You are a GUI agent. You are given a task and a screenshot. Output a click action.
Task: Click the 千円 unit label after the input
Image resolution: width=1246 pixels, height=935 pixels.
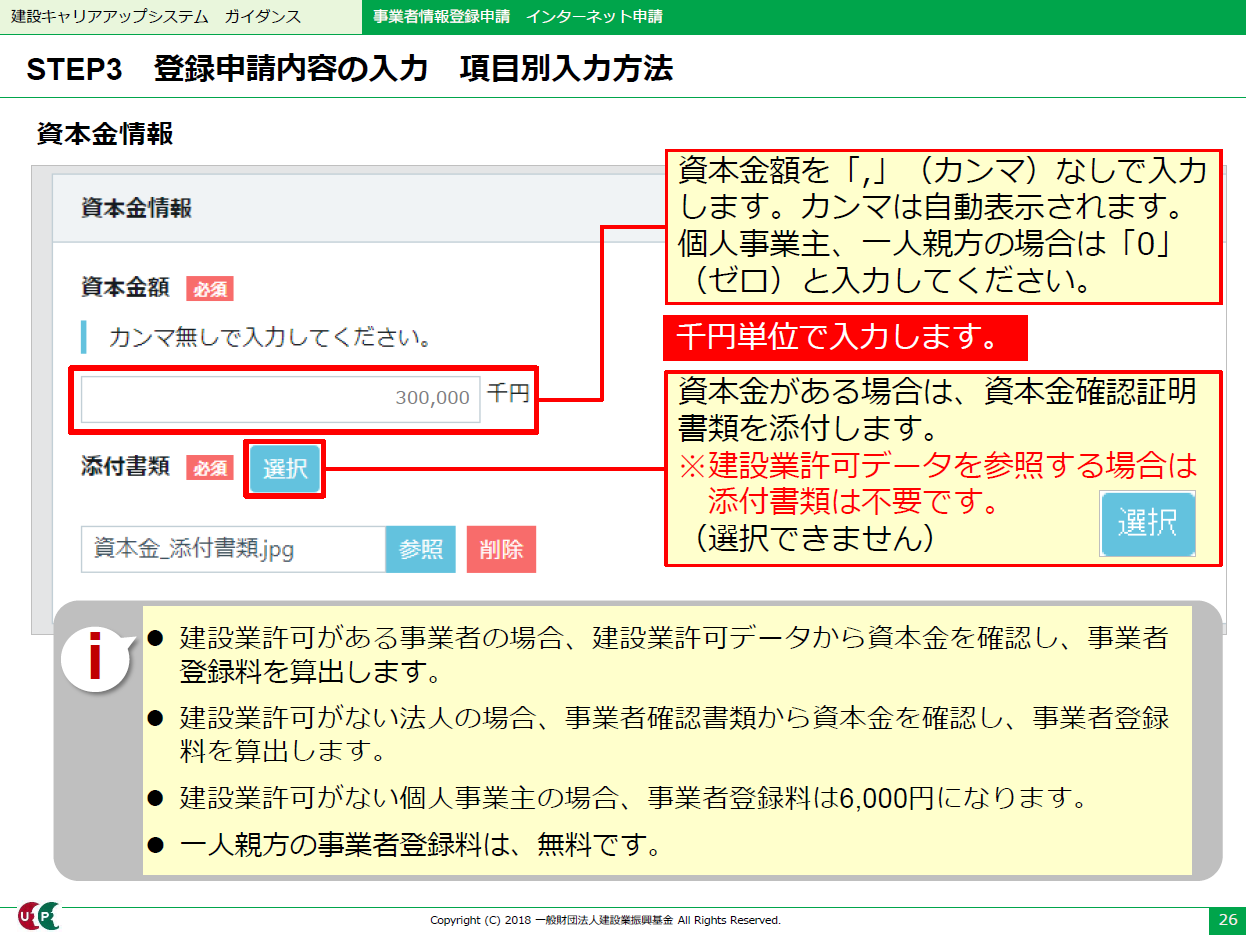coord(508,394)
